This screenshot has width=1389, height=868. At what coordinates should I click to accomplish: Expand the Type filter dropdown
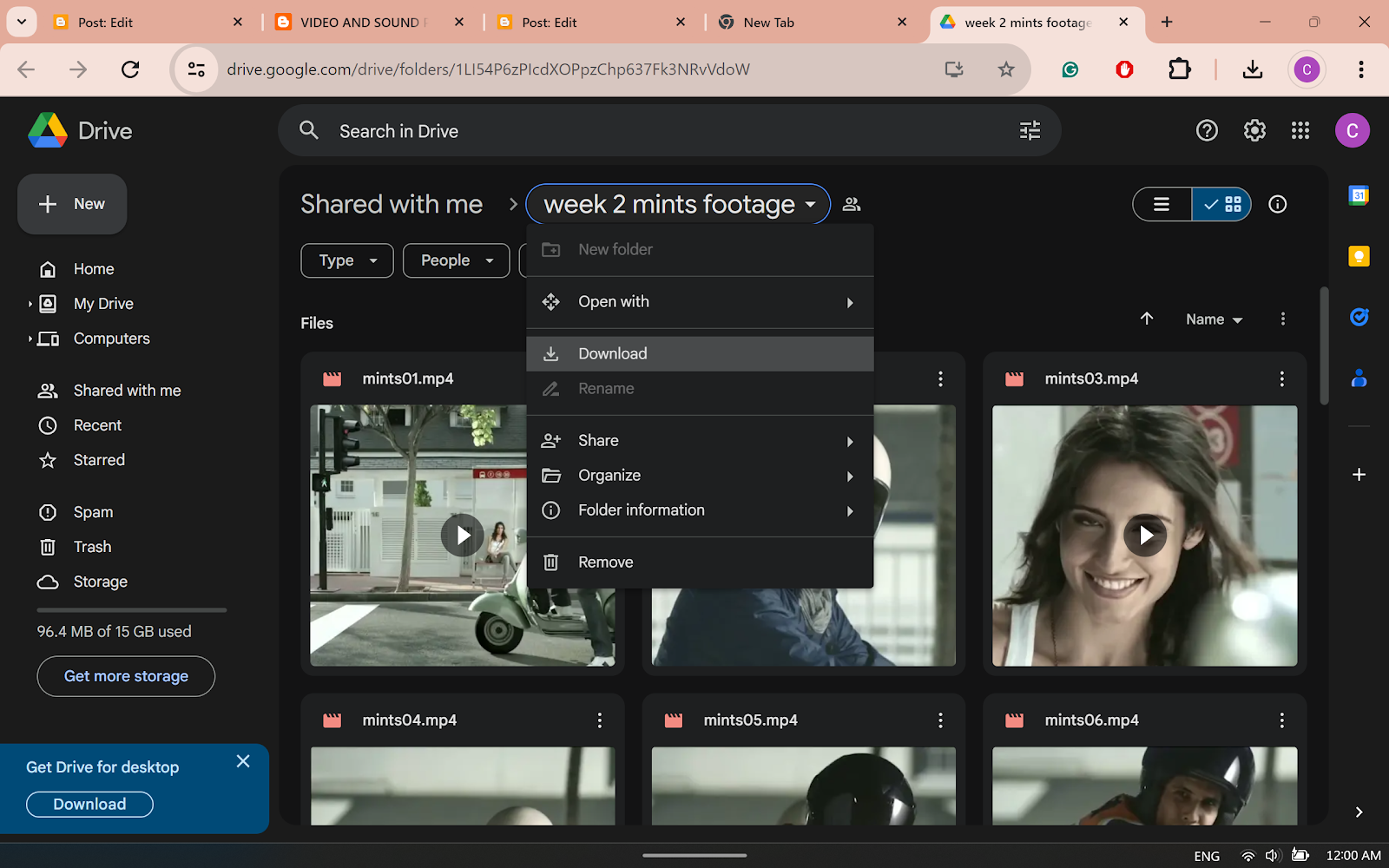tap(347, 260)
